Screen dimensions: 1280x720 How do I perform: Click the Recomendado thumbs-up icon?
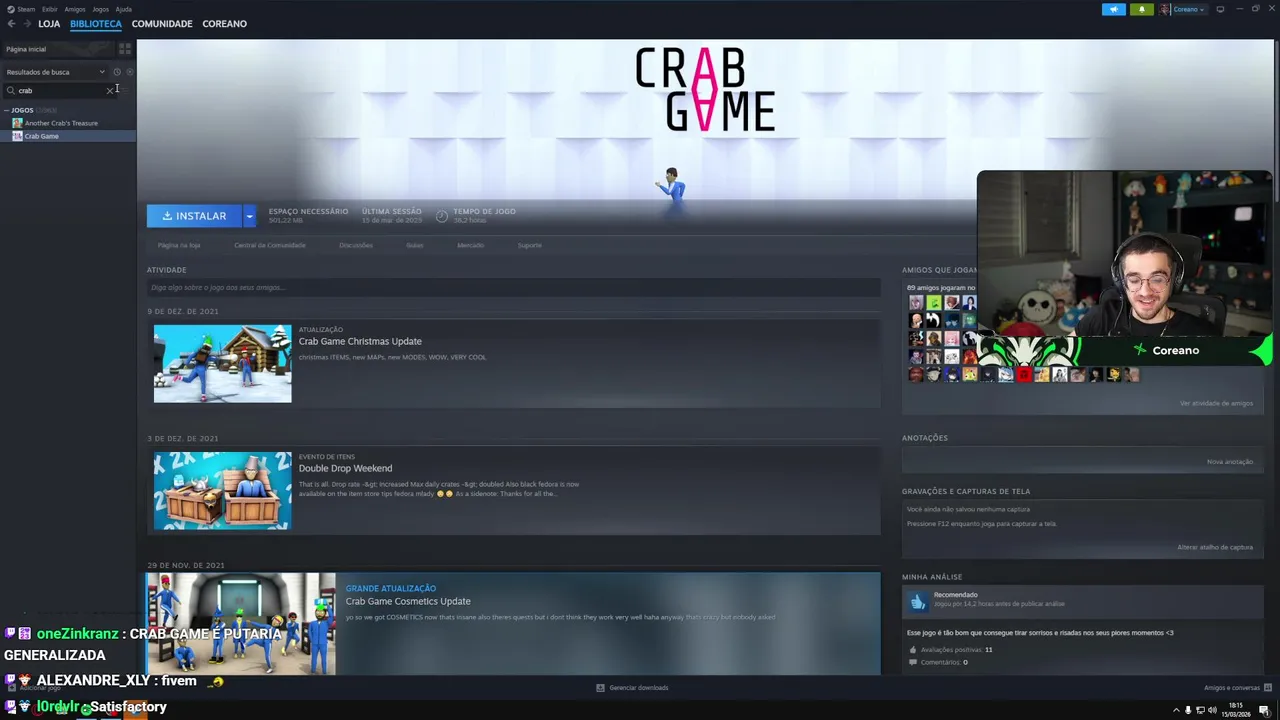tap(918, 600)
